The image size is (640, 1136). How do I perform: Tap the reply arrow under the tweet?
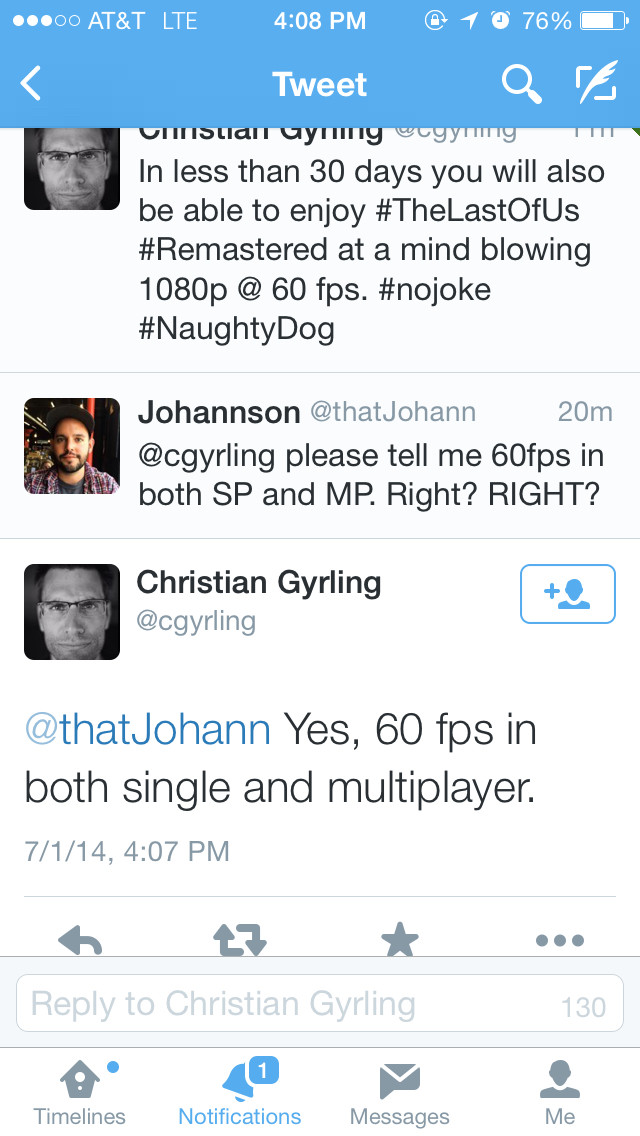point(80,940)
